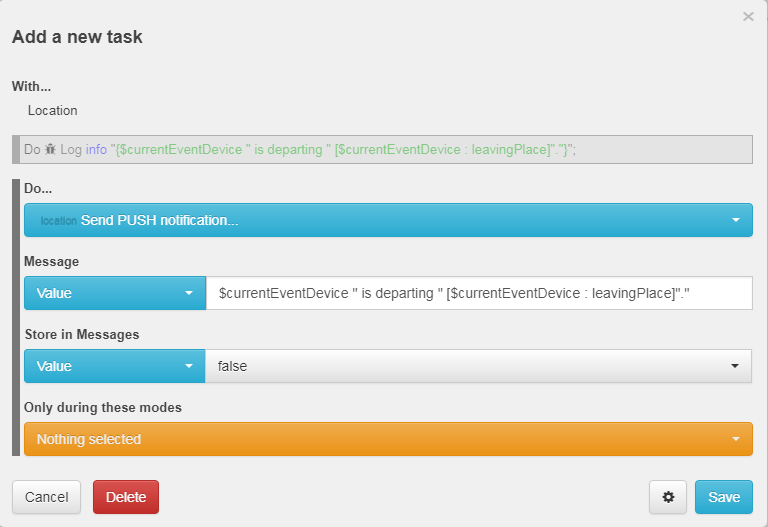The height and width of the screenshot is (527, 768).
Task: Click the bug icon in Log statement
Action: [x=50, y=149]
